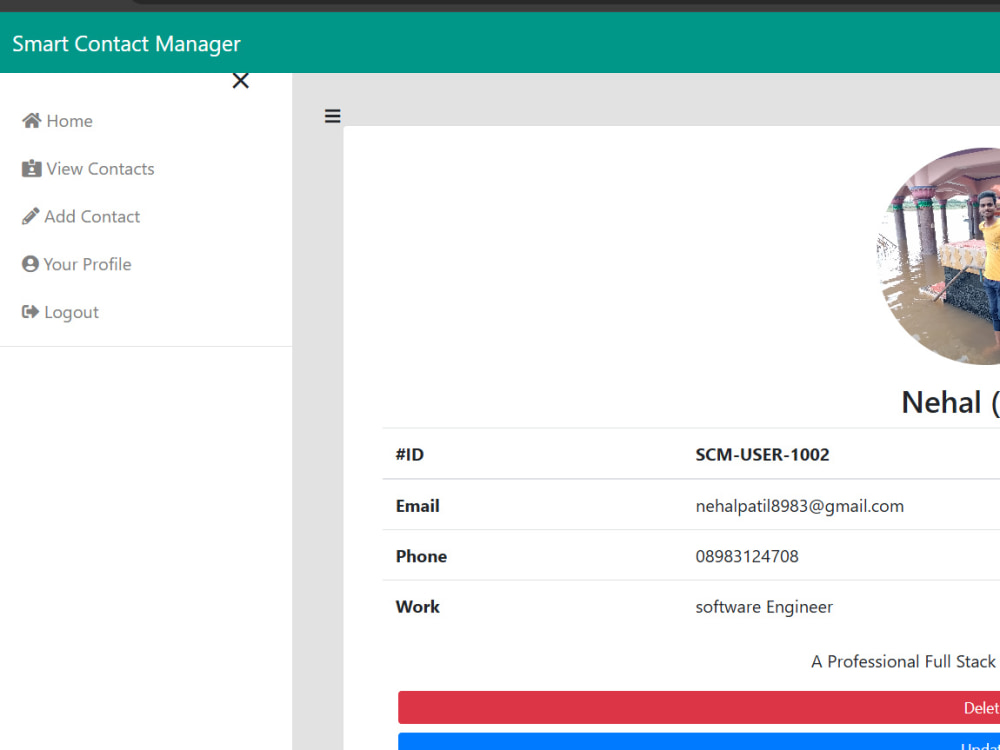The width and height of the screenshot is (1000, 750).
Task: Select the software Engineer work value
Action: [x=764, y=607]
